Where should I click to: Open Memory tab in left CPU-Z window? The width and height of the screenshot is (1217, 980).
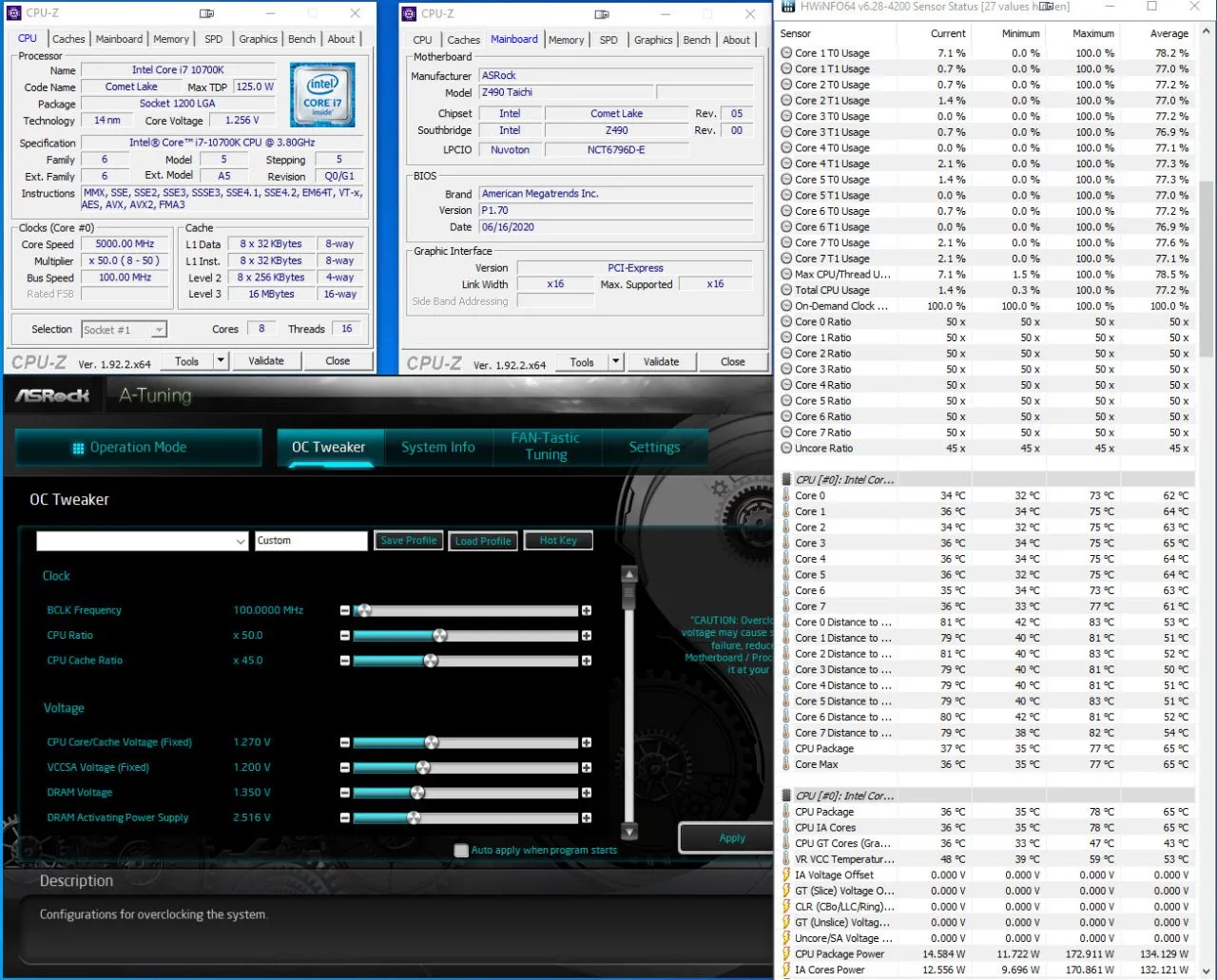171,39
